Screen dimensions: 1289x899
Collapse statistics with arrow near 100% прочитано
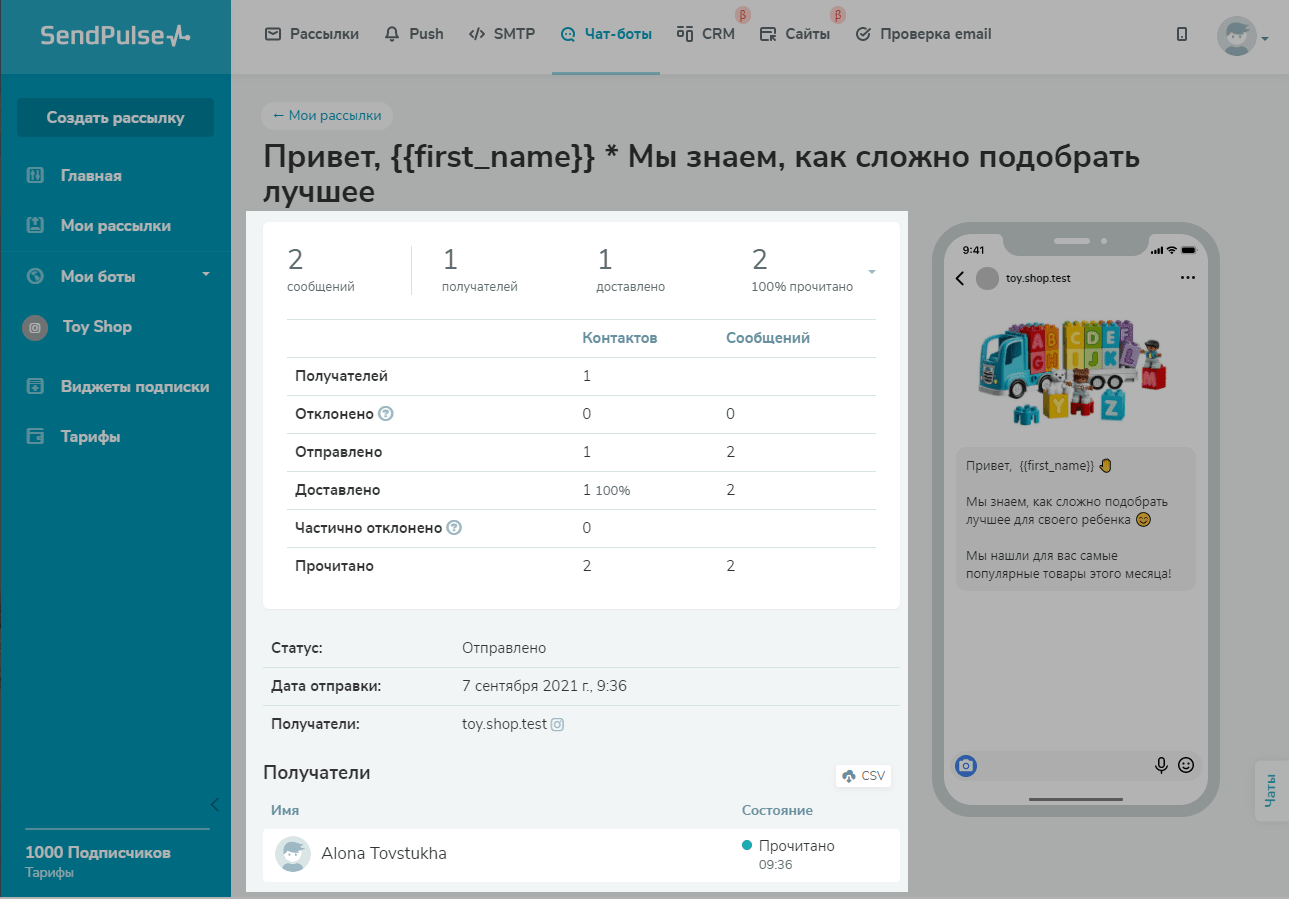(x=872, y=273)
